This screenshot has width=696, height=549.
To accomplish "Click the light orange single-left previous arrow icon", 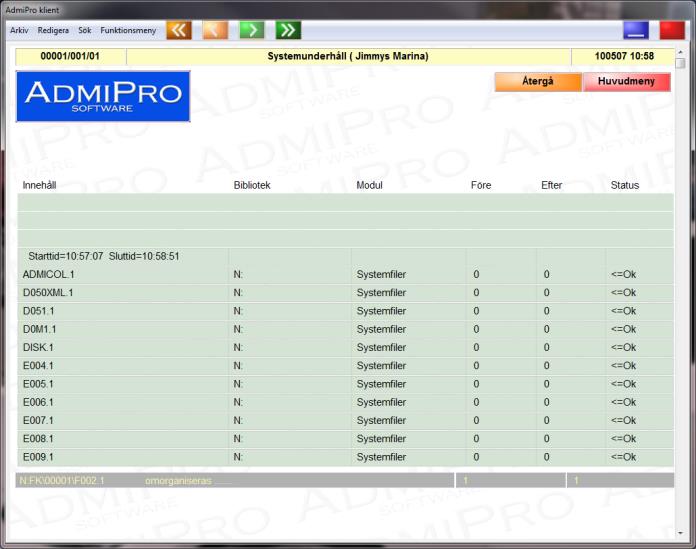I will 215,30.
